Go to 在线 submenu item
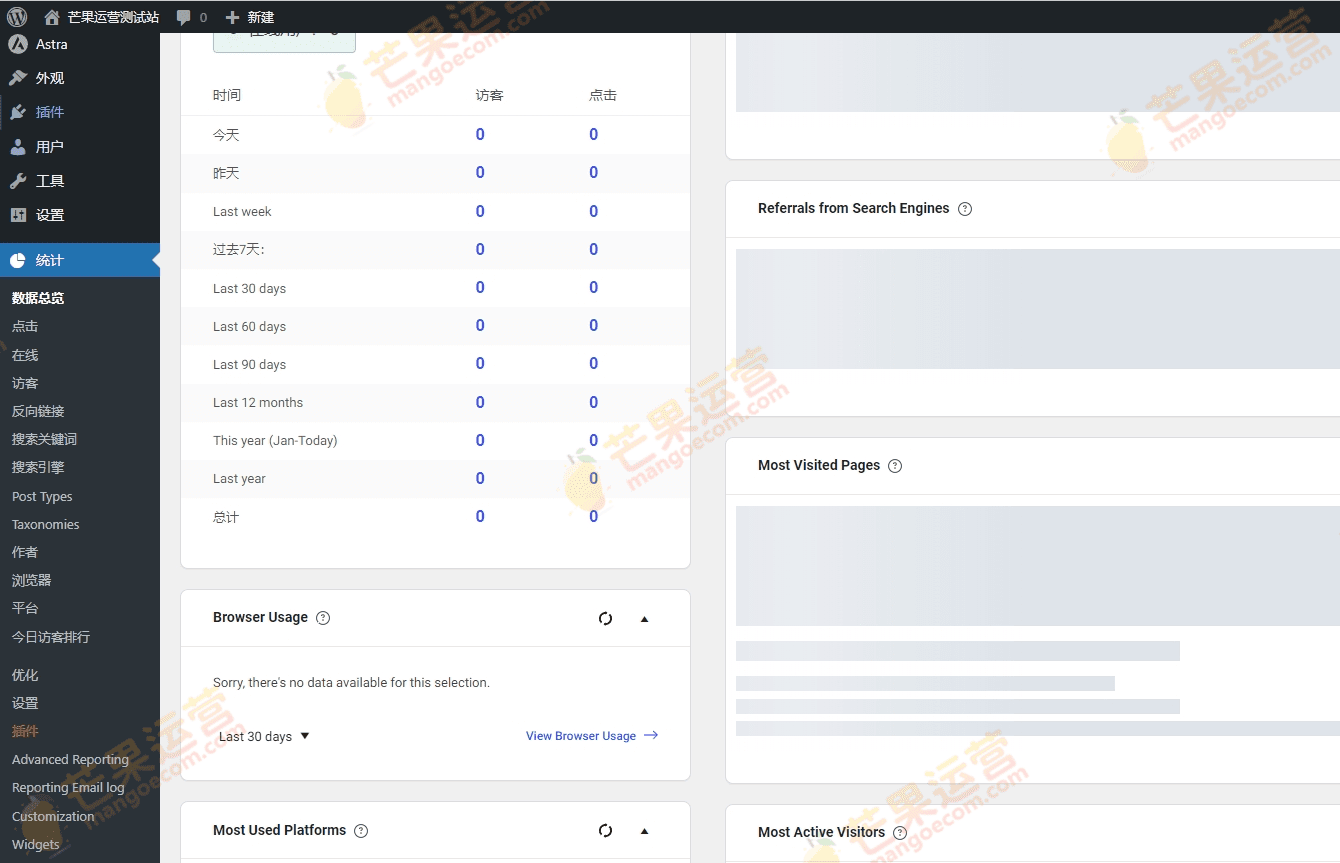 click(x=25, y=355)
